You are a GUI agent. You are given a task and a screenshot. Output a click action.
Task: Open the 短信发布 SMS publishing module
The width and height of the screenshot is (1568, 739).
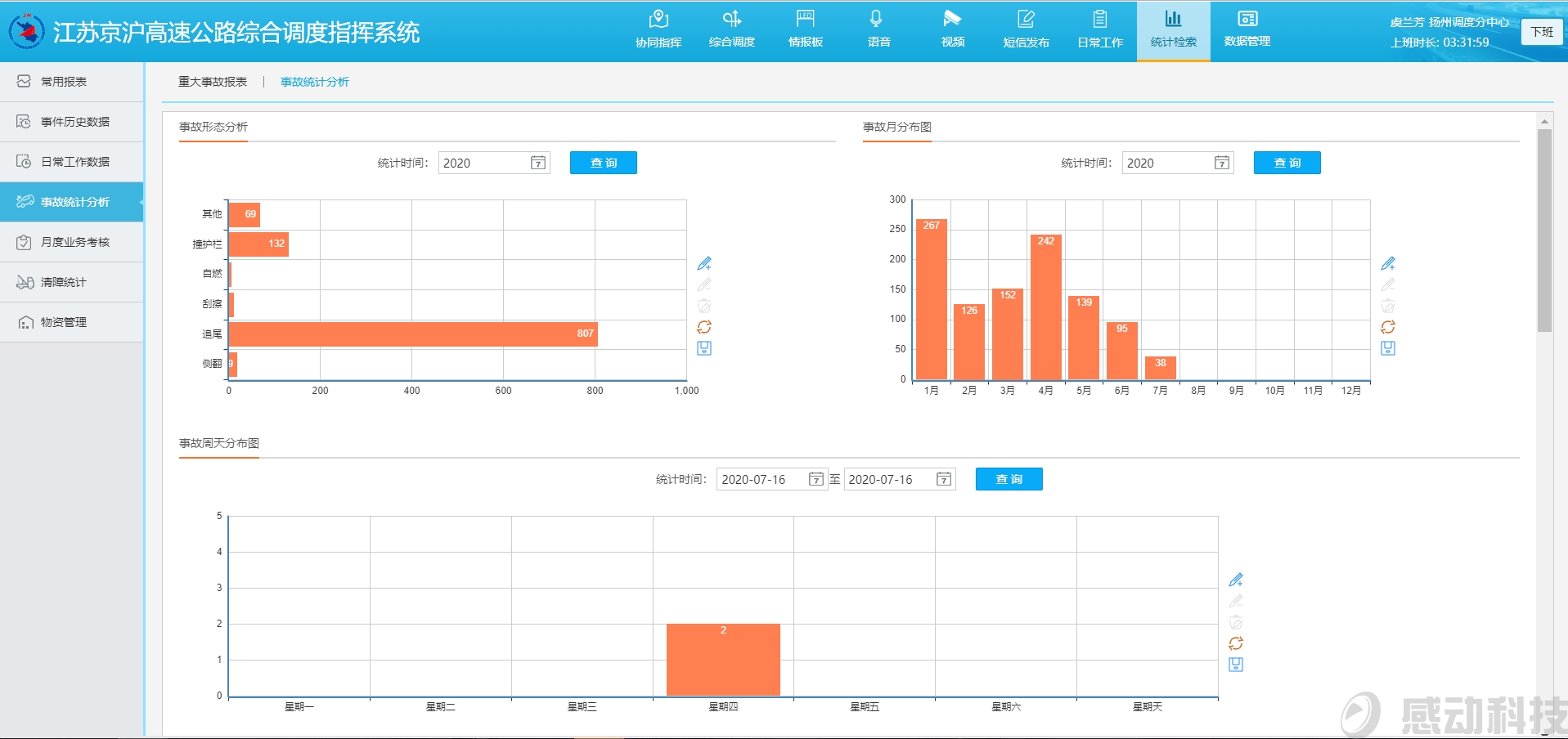coord(1026,29)
